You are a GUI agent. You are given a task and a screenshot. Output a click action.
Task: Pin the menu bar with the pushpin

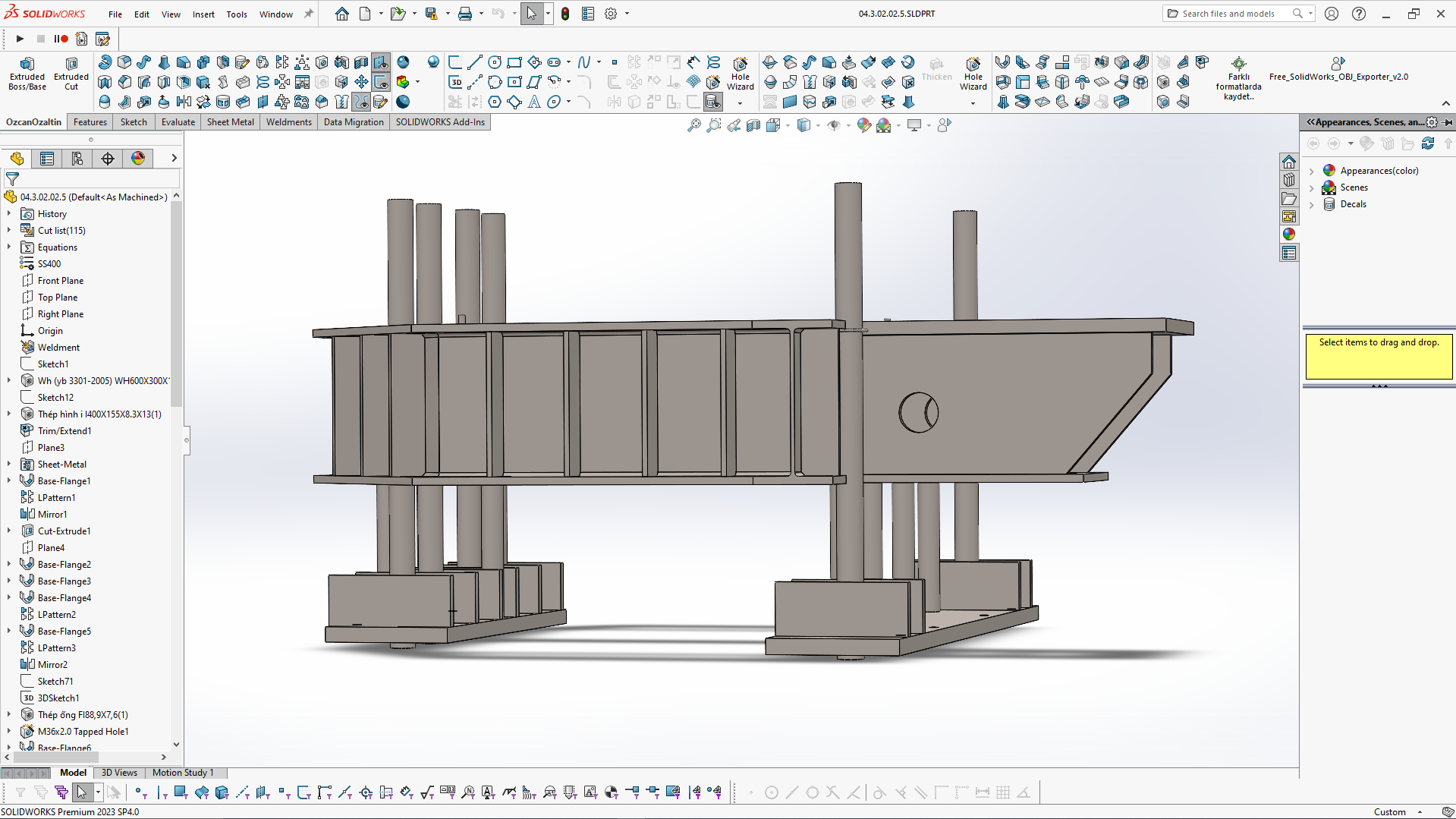click(309, 14)
